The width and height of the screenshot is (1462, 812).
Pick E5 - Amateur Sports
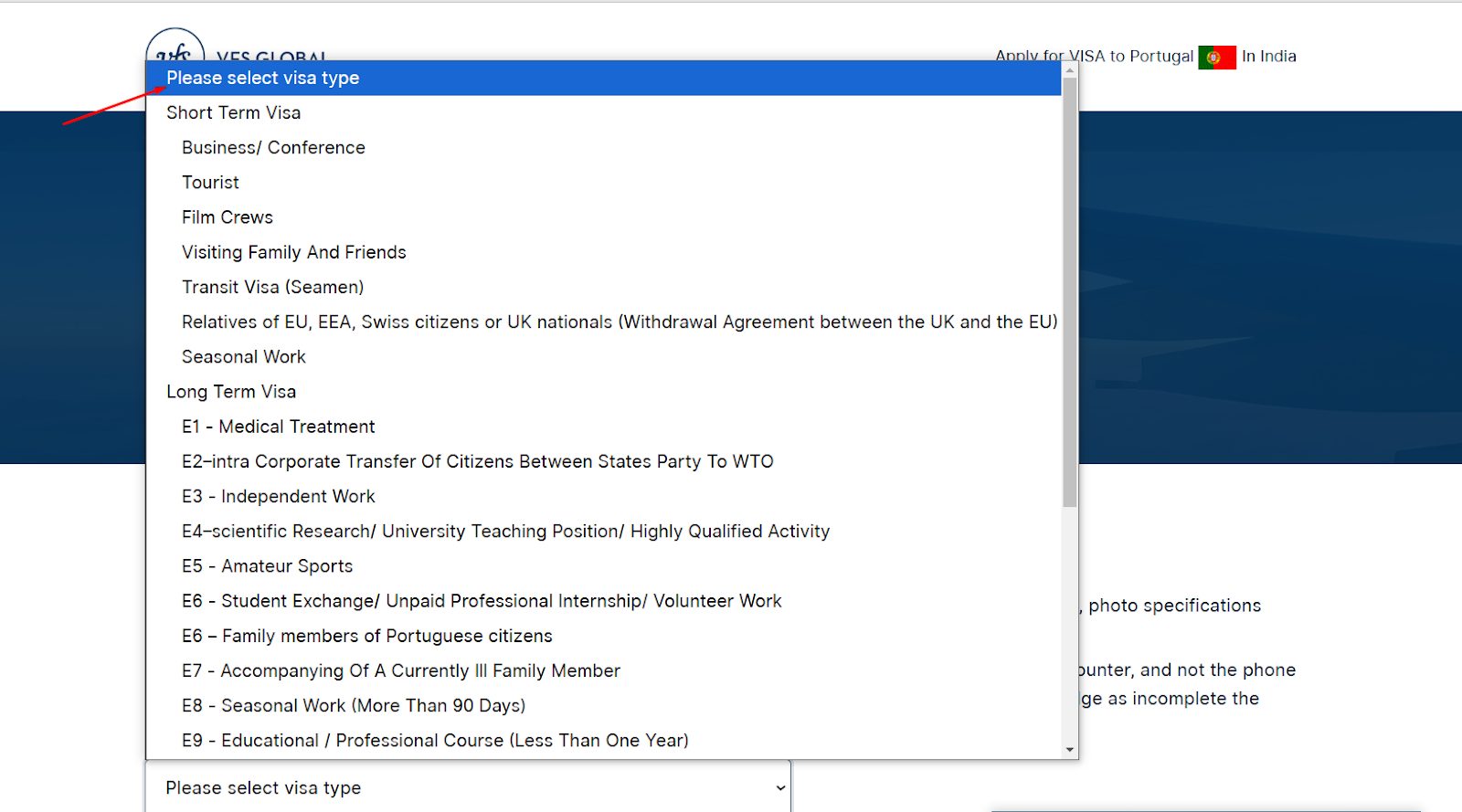click(603, 565)
